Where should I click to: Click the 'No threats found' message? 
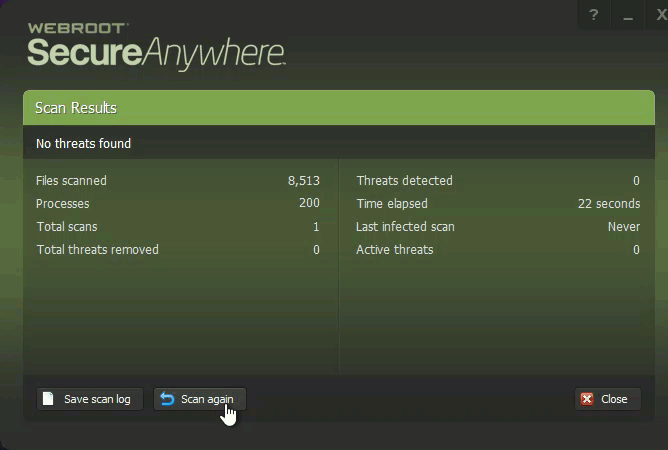(x=84, y=144)
